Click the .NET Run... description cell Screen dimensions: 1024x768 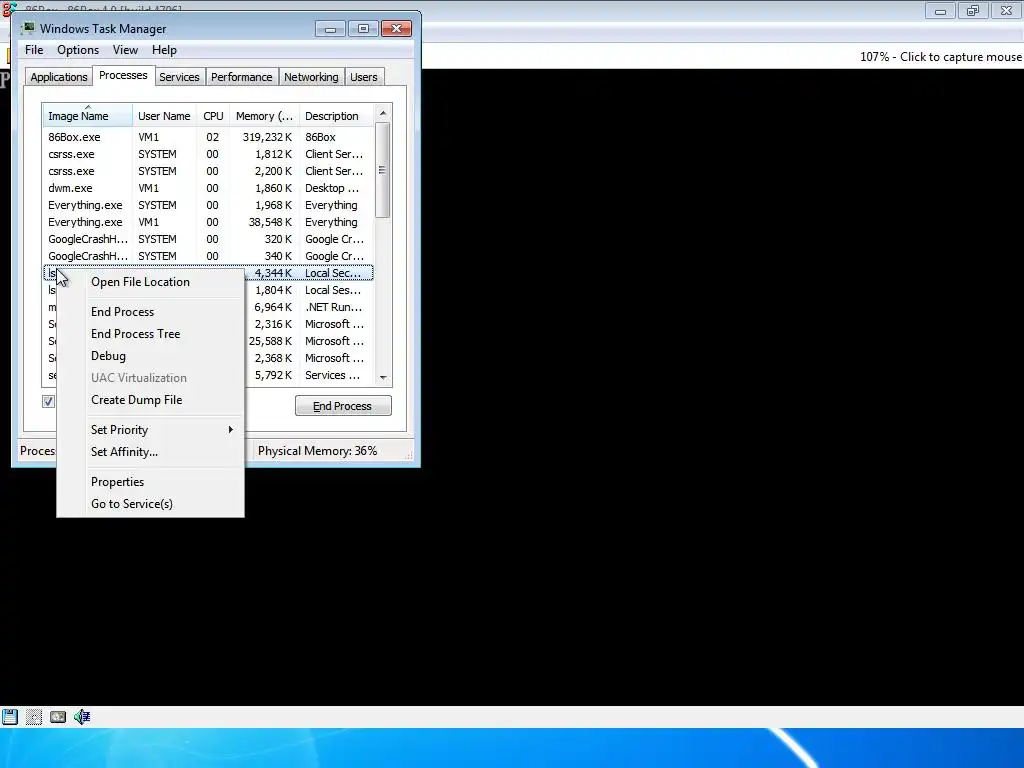tap(333, 307)
